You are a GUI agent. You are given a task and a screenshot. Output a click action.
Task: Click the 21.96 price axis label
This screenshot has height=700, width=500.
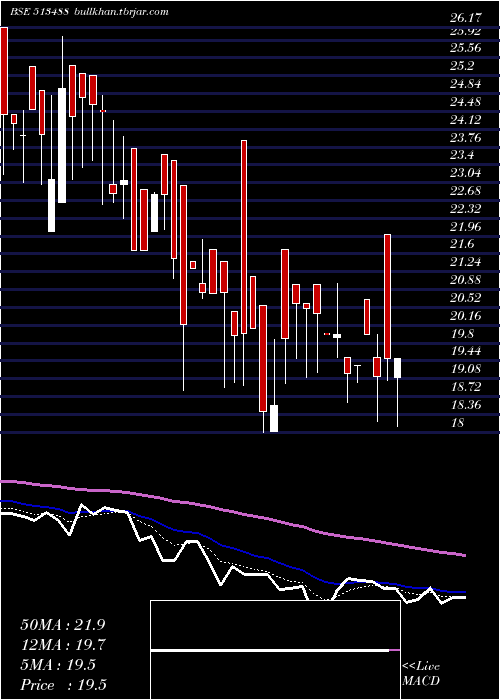(x=466, y=227)
